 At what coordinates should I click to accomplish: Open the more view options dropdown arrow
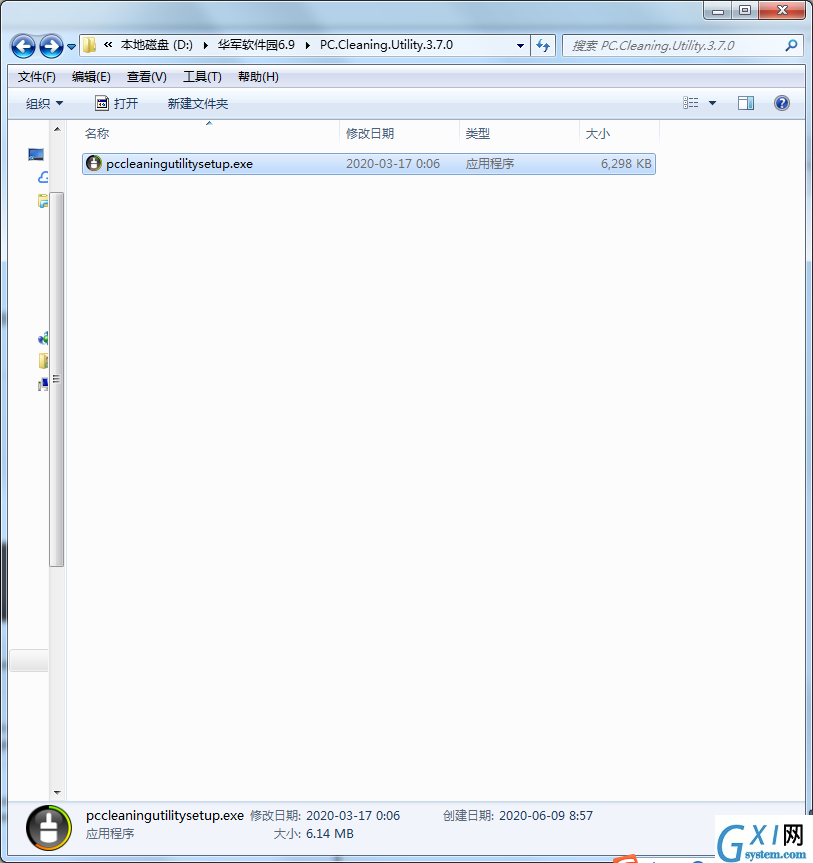click(712, 103)
